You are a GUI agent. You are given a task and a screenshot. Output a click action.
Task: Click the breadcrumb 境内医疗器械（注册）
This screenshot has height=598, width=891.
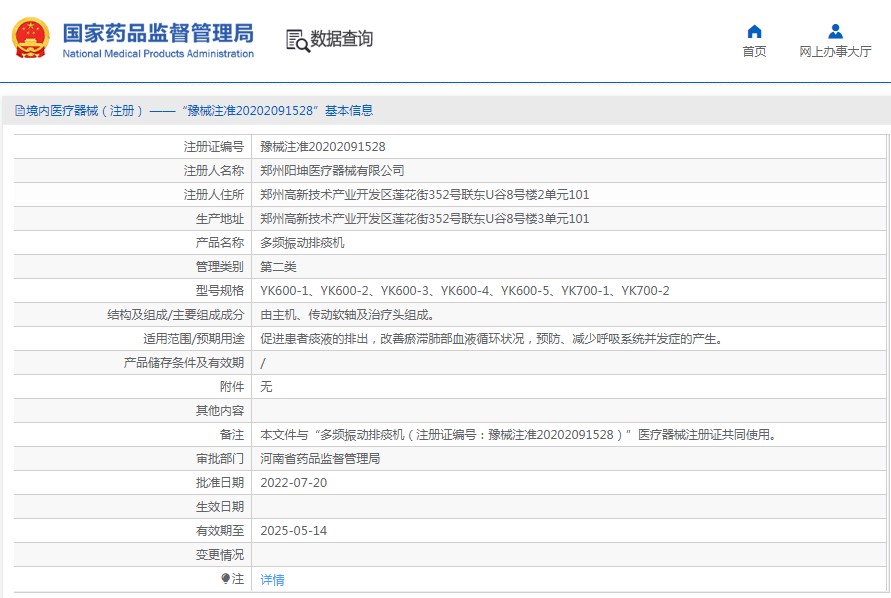84,111
